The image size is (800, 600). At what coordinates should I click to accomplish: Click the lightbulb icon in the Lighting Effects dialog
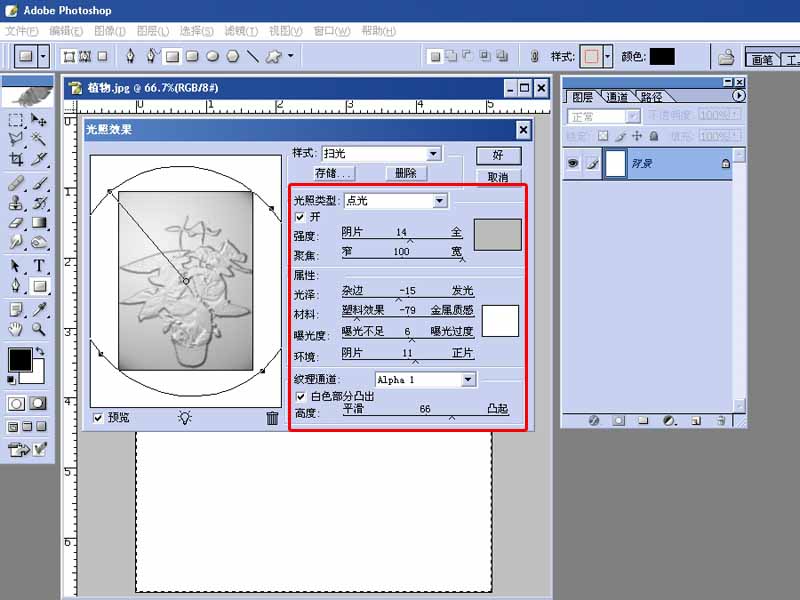(x=186, y=418)
